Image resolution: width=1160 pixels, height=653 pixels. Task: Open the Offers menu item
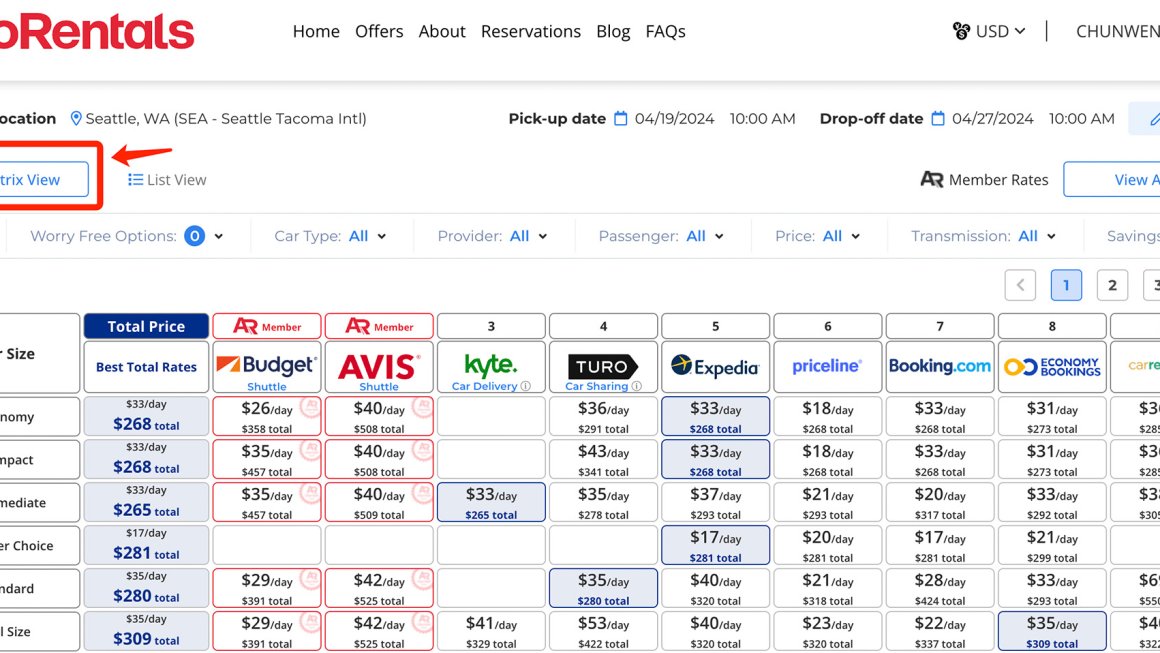coord(379,31)
